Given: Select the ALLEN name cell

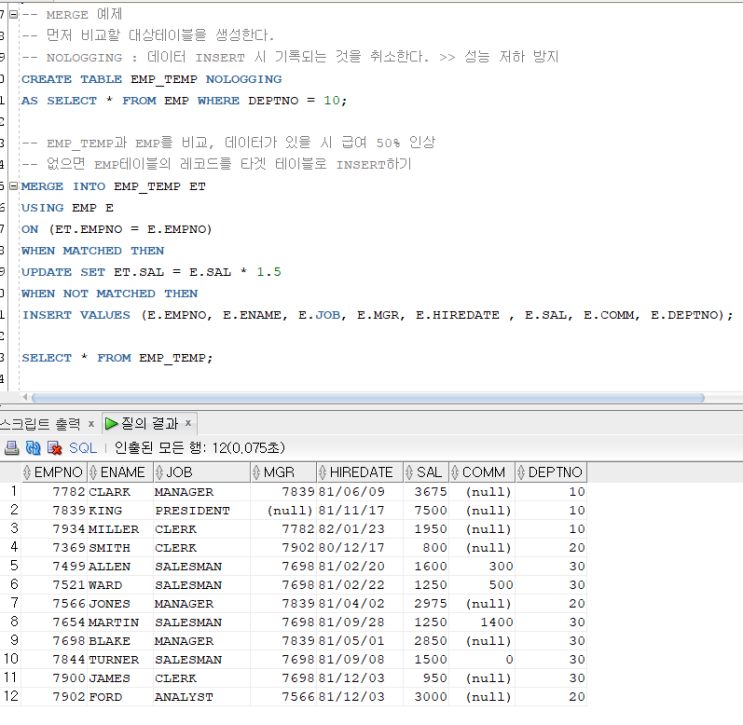Looking at the screenshot, I should [120, 566].
